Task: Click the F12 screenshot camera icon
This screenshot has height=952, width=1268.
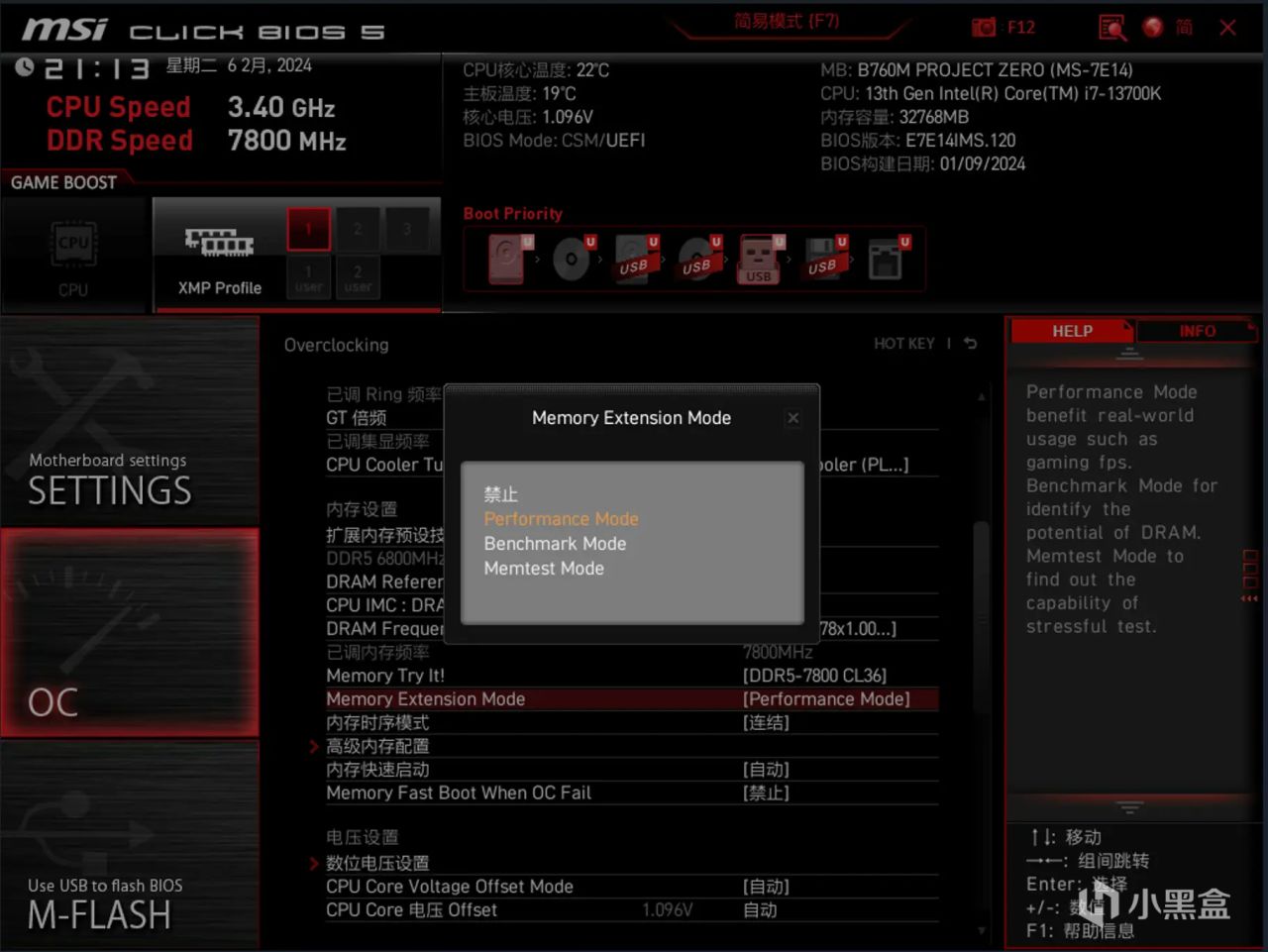Action: tap(984, 28)
